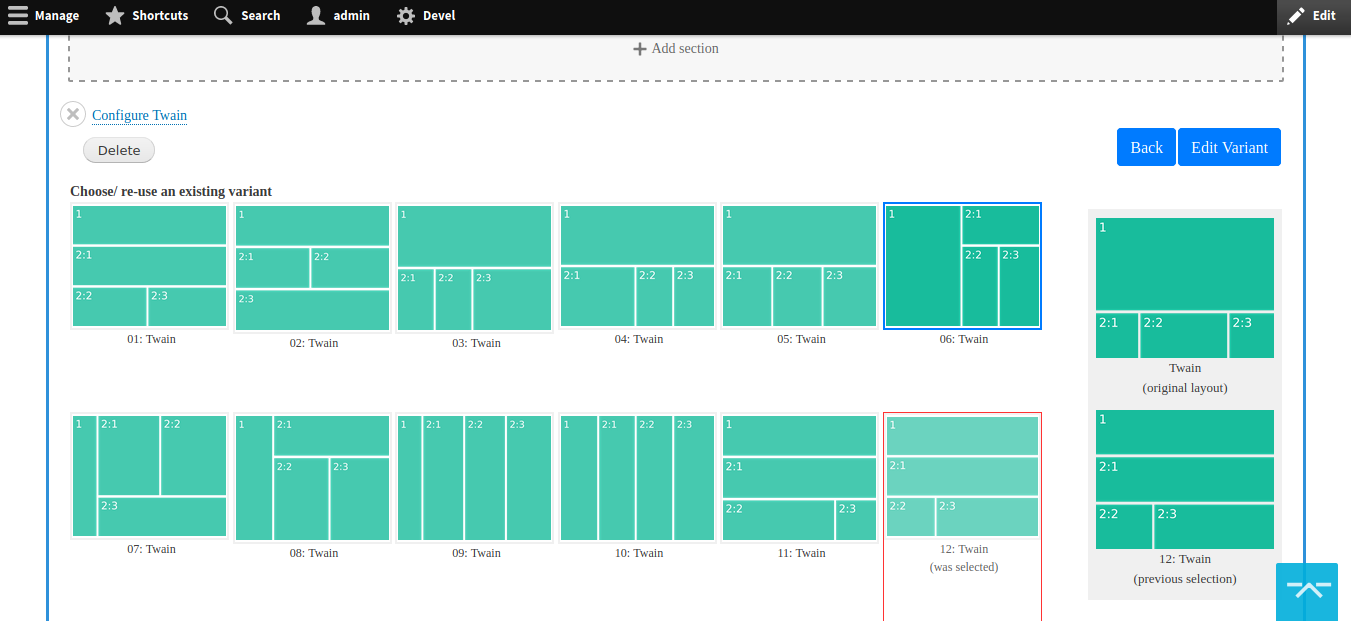Click the Add section plus link
1351x621 pixels.
tap(676, 48)
